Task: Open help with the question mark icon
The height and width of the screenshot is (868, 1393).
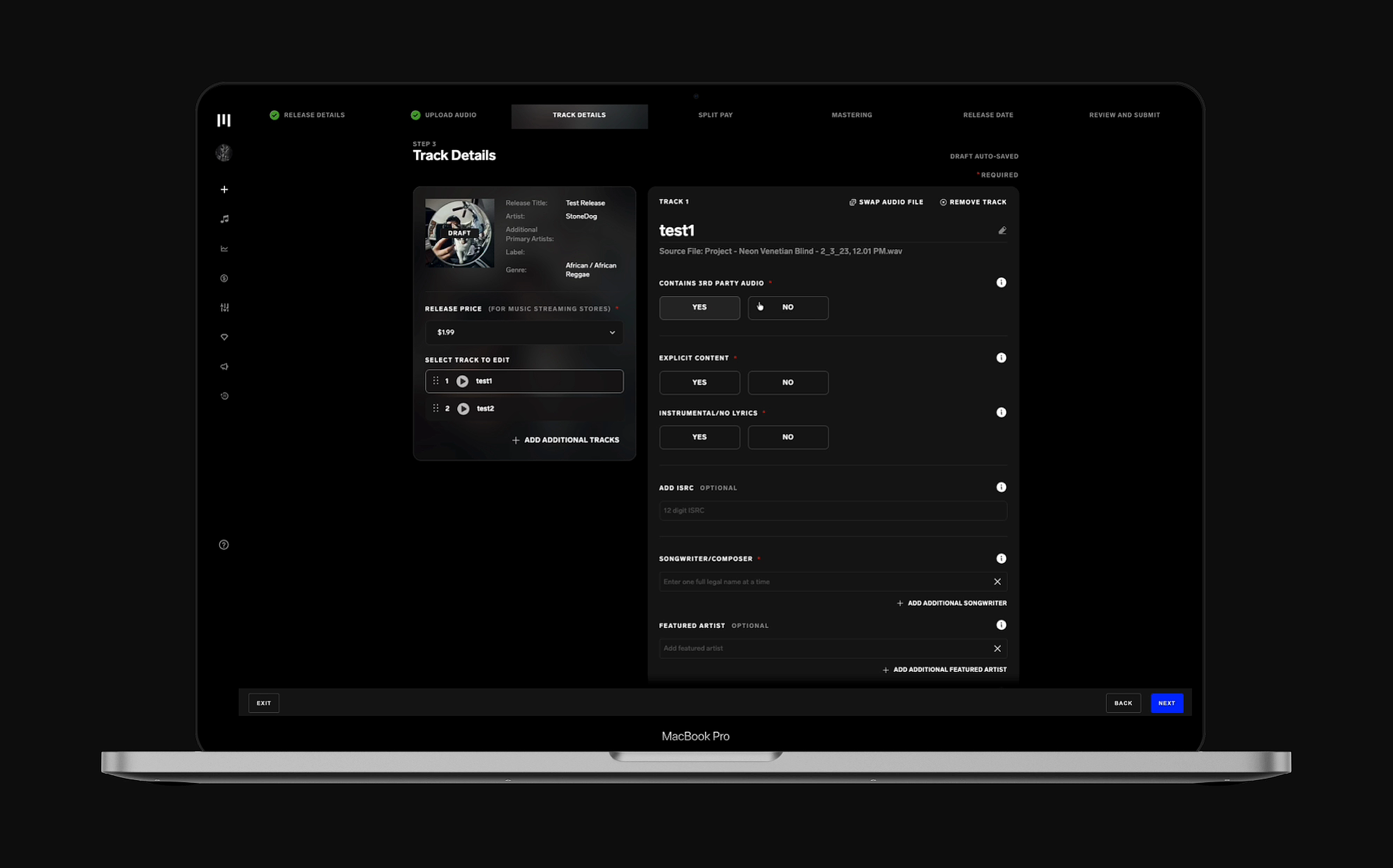Action: point(224,544)
